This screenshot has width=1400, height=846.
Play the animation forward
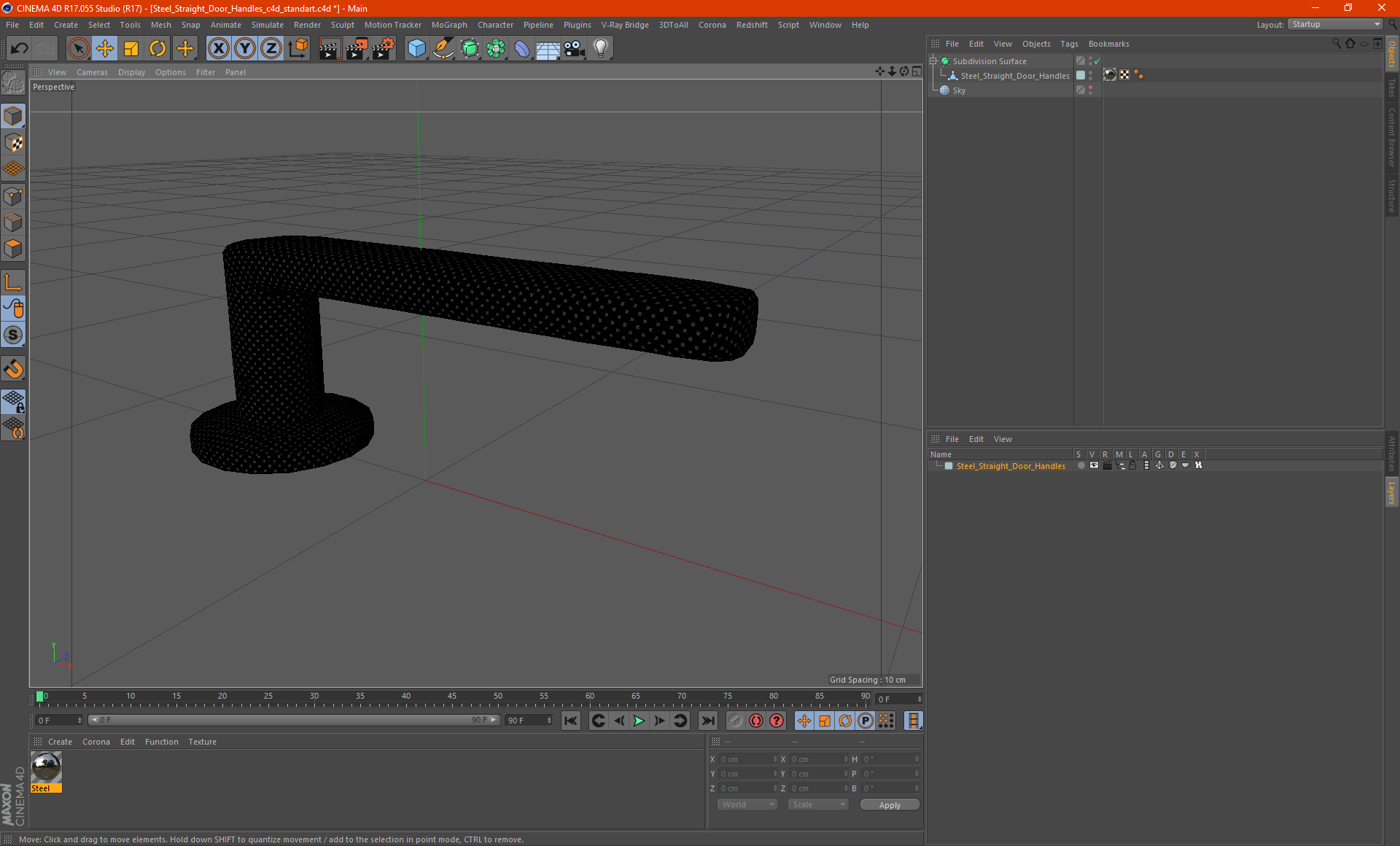(x=639, y=721)
